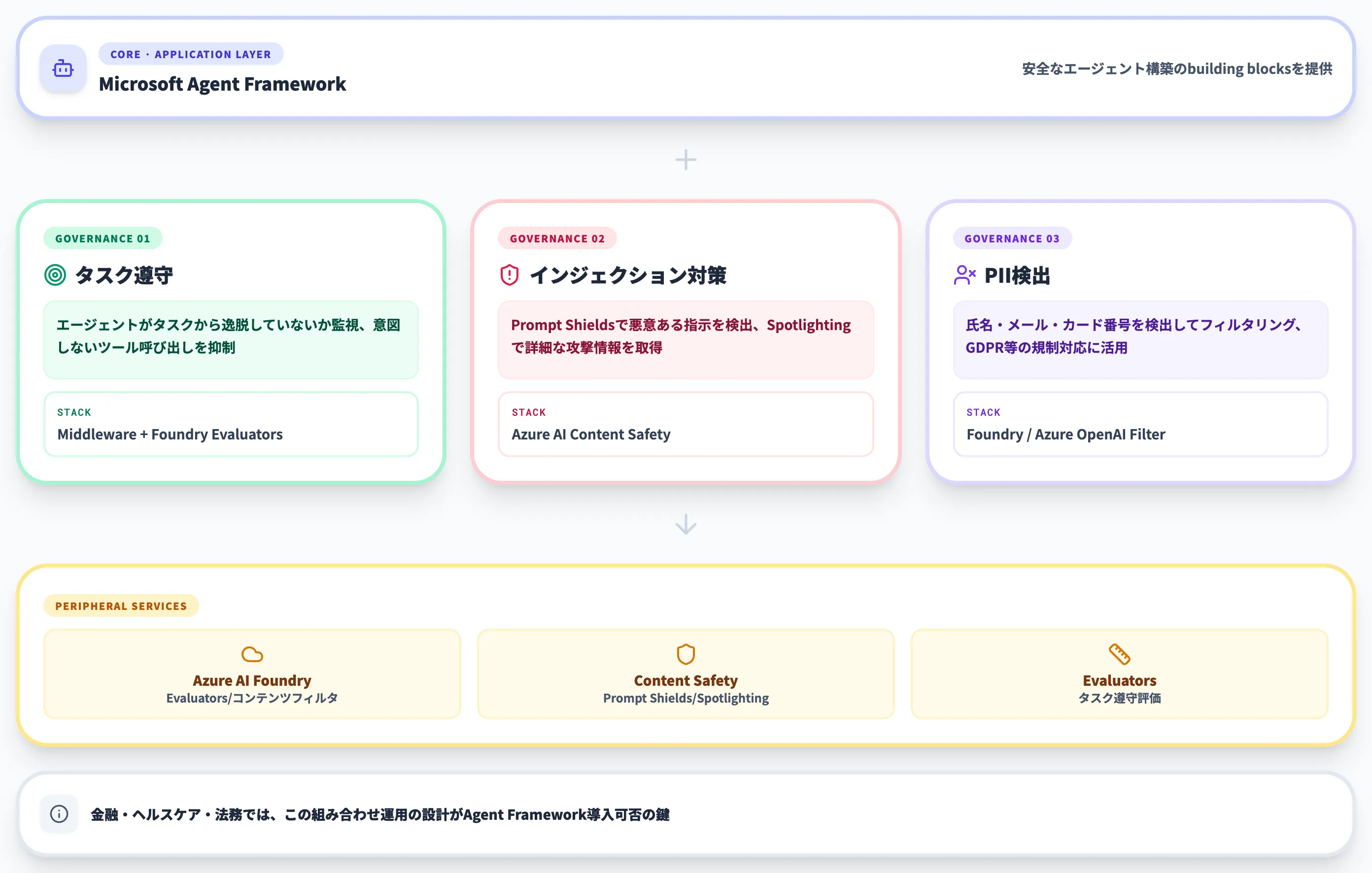
Task: Click the green target icon next to タスク遵守
Action: pyautogui.click(x=55, y=275)
